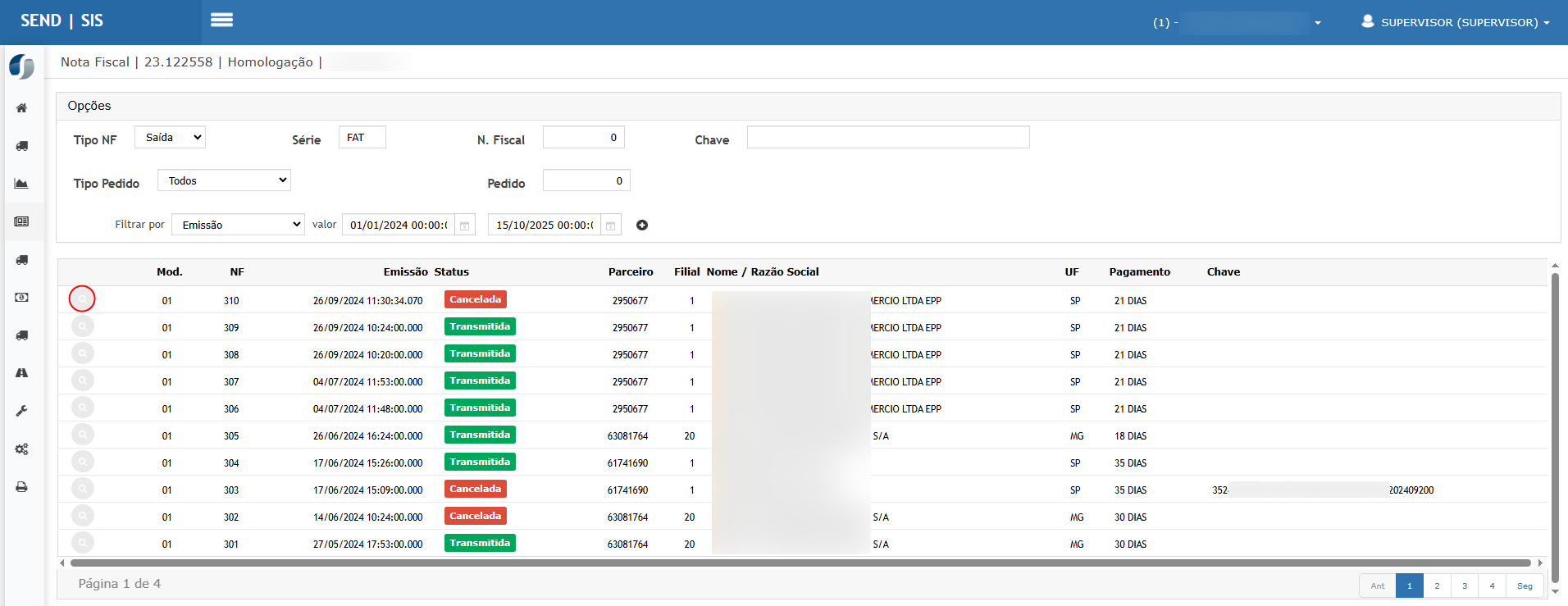Open calendar picker for start date 01/01/2024
The image size is (1568, 606).
[464, 226]
